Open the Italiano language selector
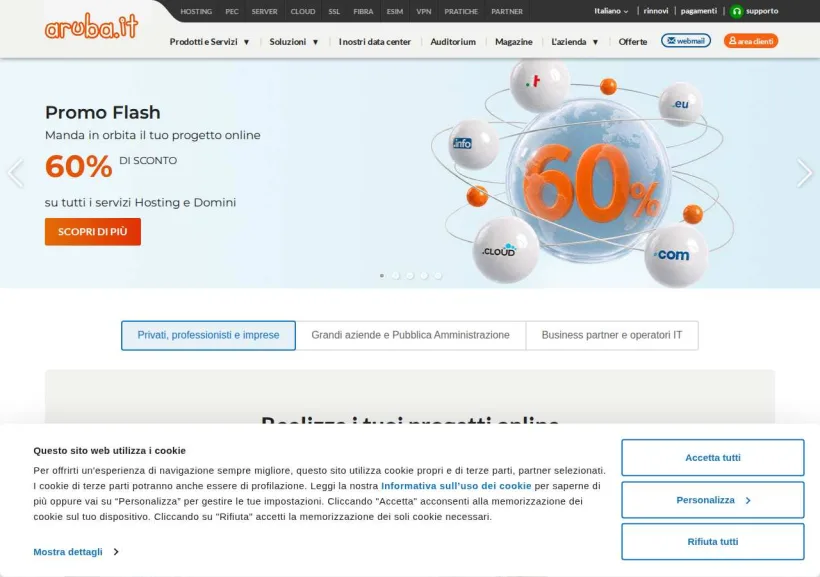The image size is (820, 577). click(x=611, y=11)
